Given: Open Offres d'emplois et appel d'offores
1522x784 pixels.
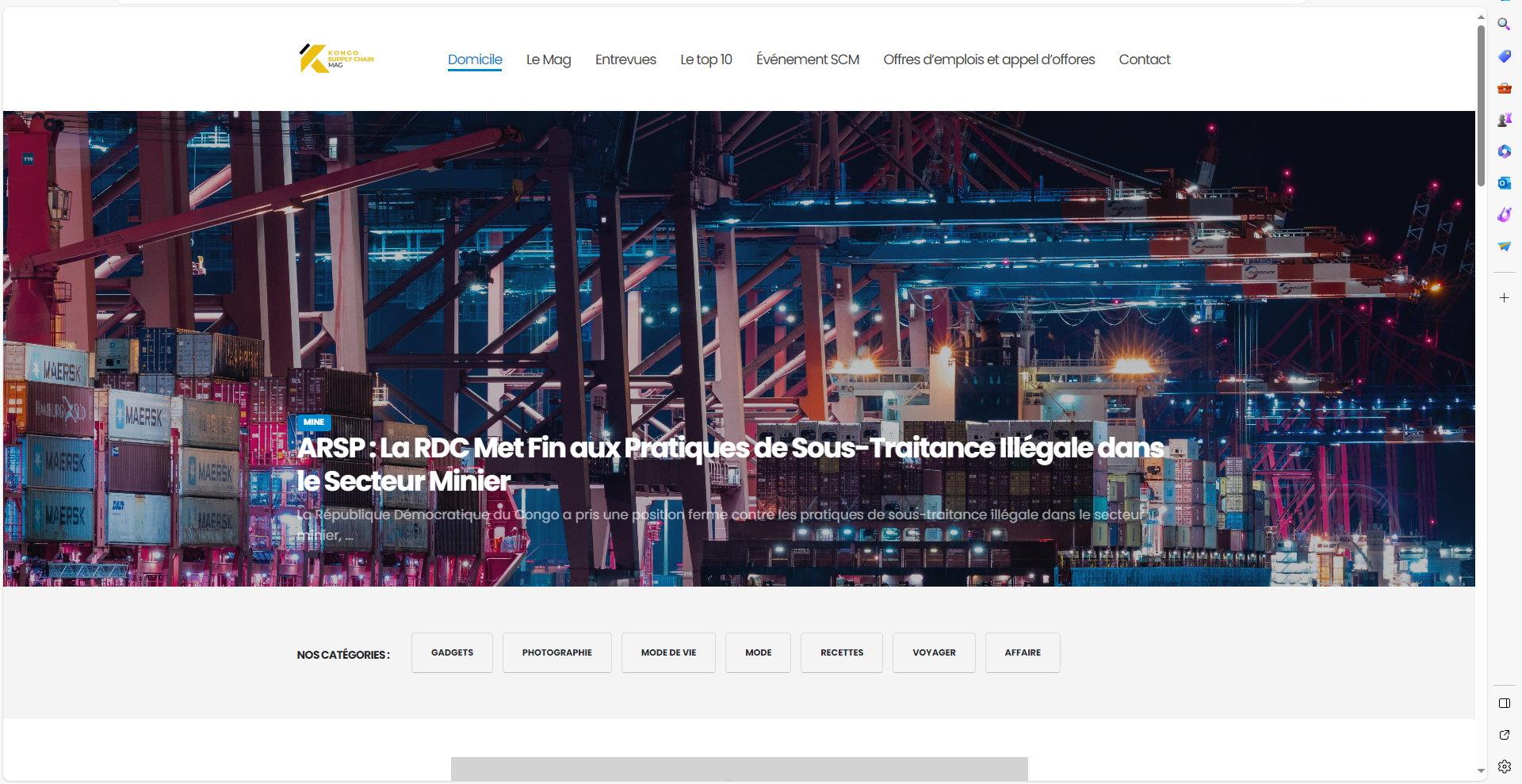Looking at the screenshot, I should click(x=989, y=59).
